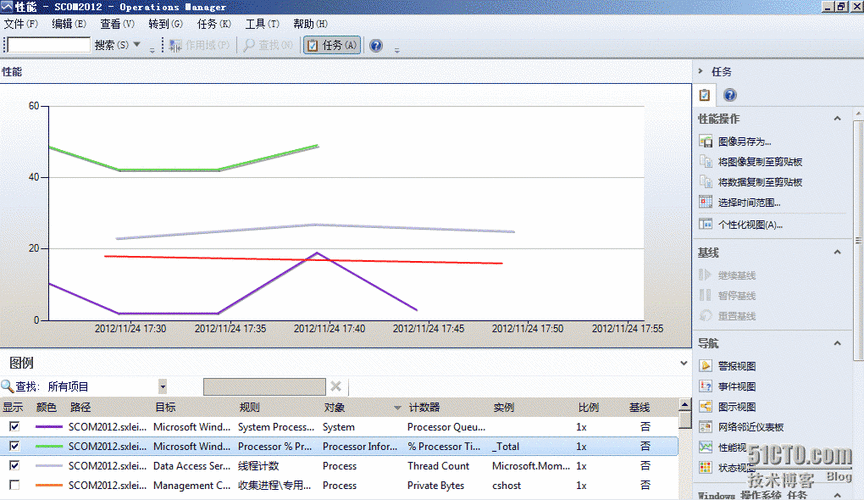This screenshot has height=500, width=864.
Task: Click the counter column header
Action: pos(424,407)
